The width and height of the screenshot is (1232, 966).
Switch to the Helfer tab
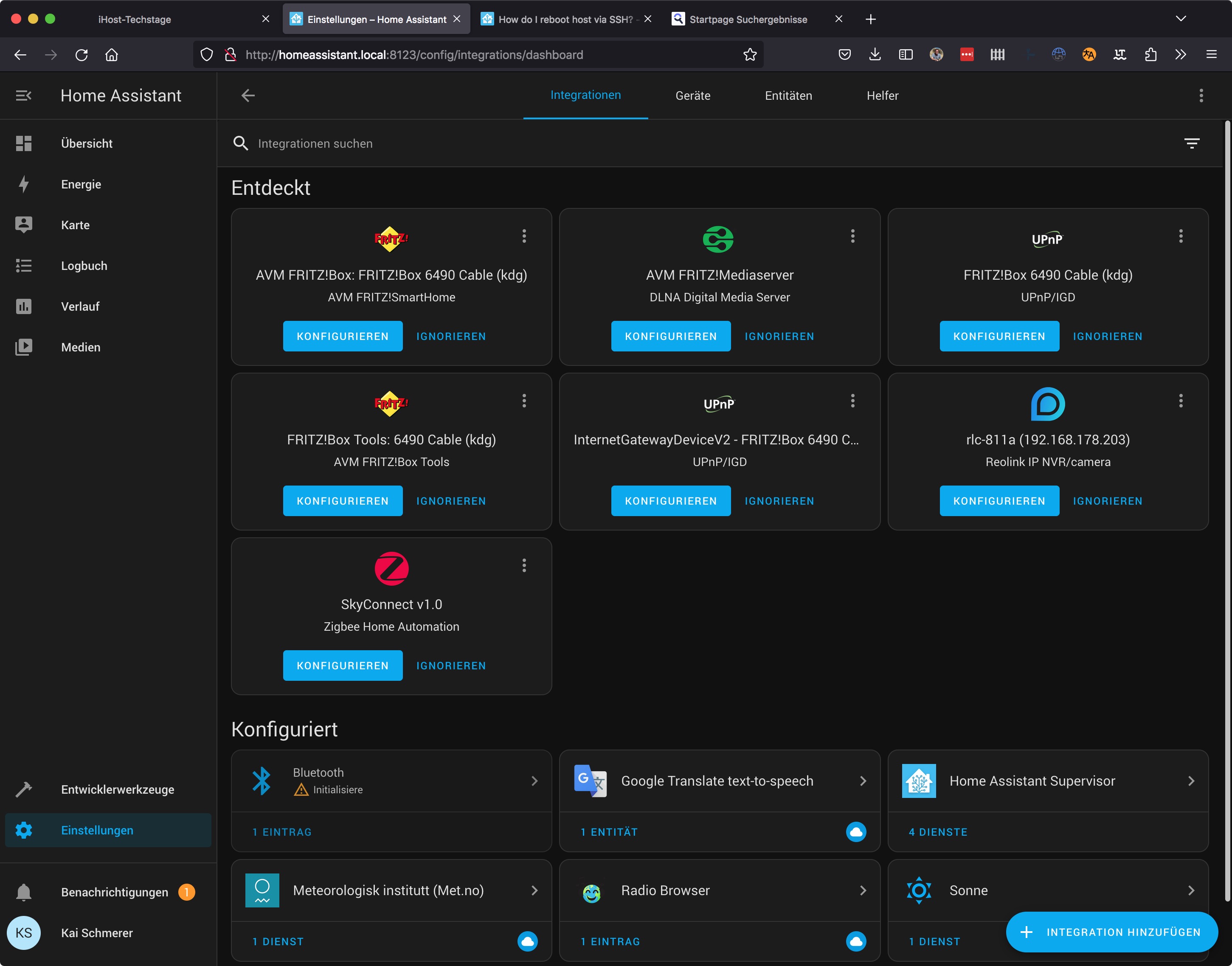pos(882,95)
